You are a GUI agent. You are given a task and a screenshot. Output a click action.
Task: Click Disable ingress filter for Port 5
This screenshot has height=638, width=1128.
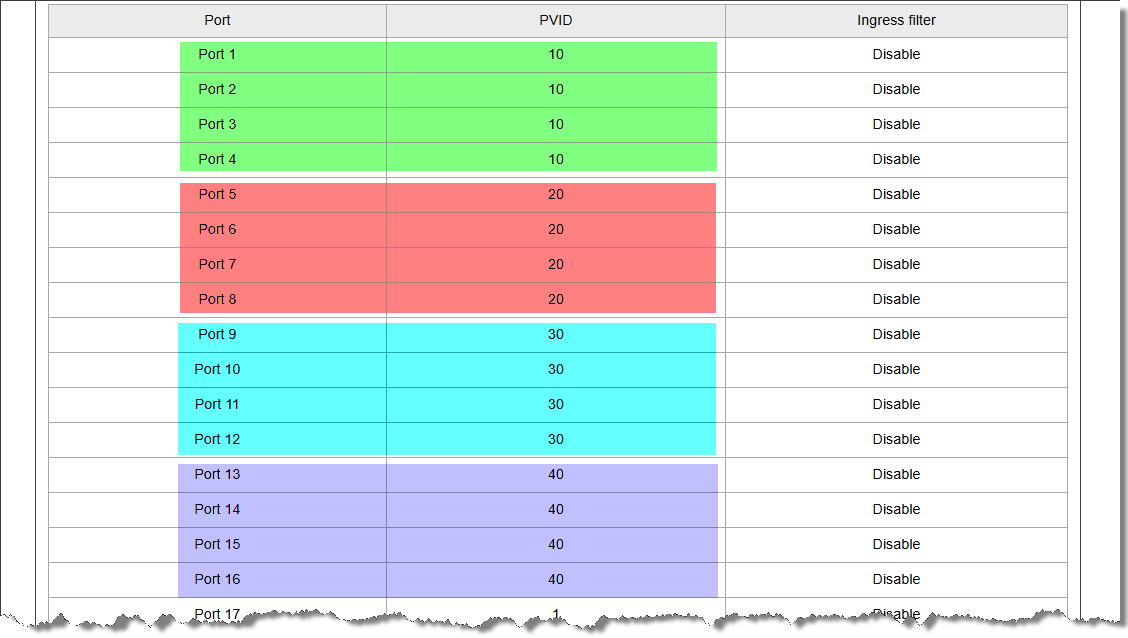(896, 195)
